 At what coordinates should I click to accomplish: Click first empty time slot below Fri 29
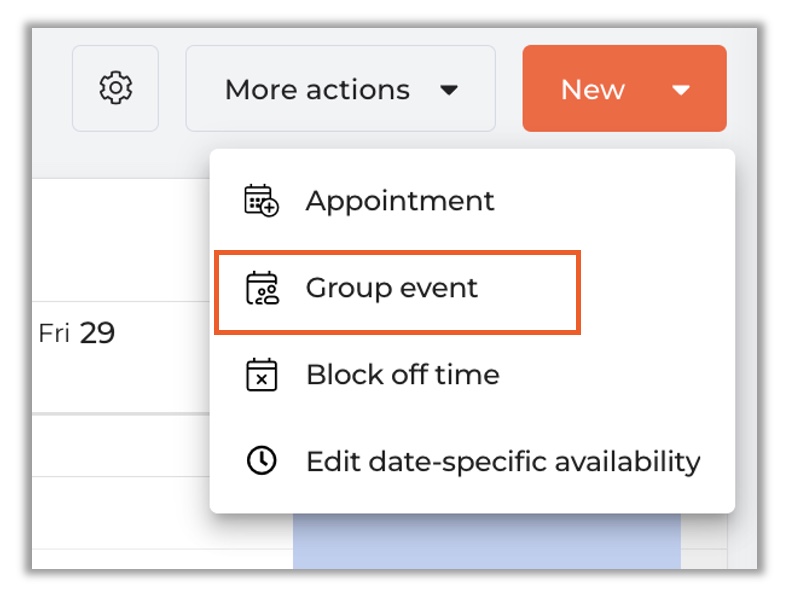(120, 445)
